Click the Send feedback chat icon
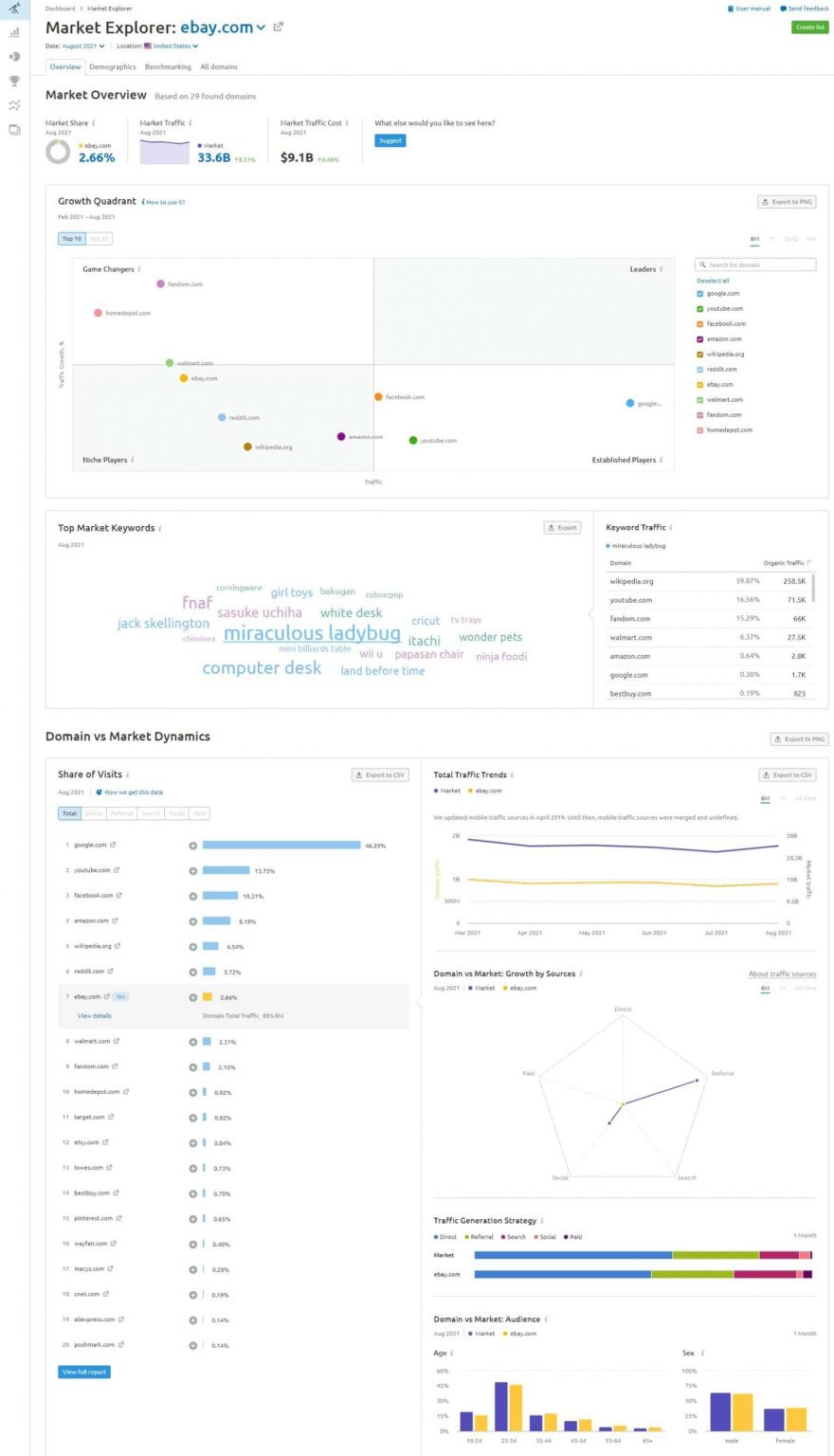 [783, 9]
